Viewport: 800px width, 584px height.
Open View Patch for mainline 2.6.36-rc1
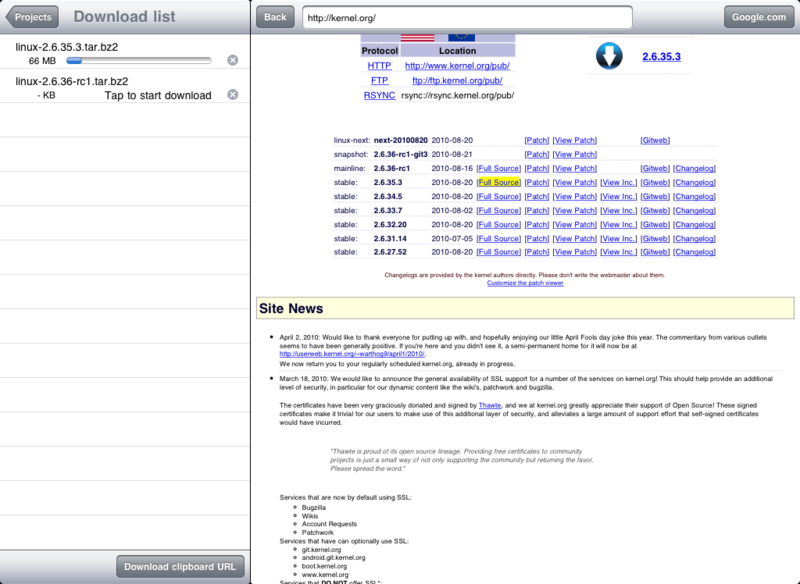(x=574, y=168)
